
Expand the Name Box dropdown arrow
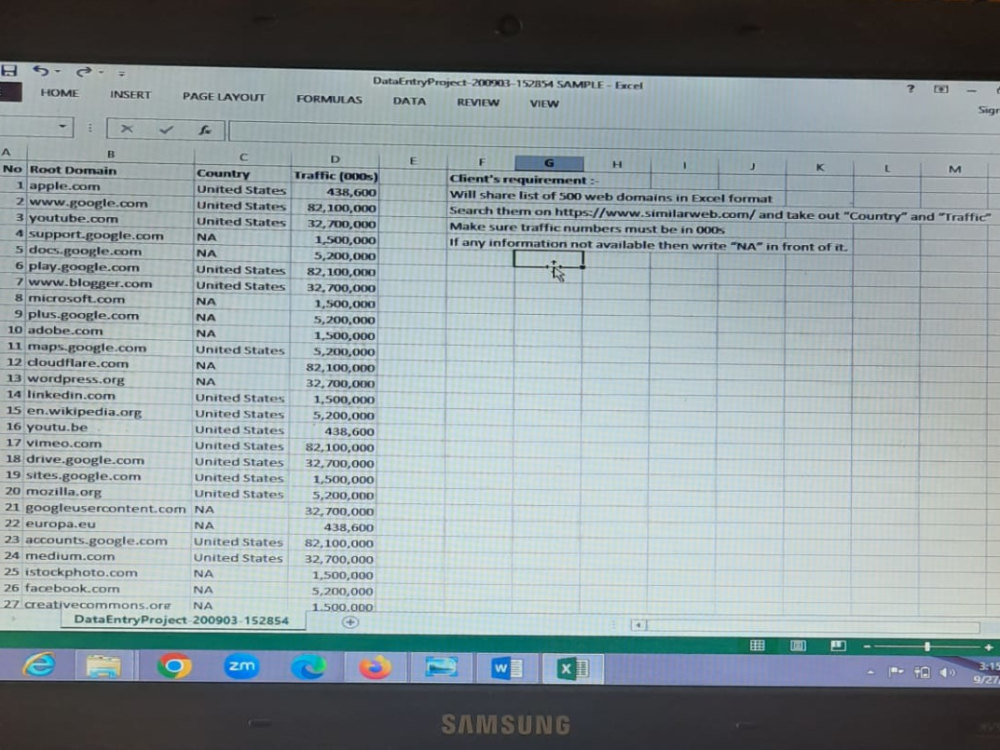62,126
